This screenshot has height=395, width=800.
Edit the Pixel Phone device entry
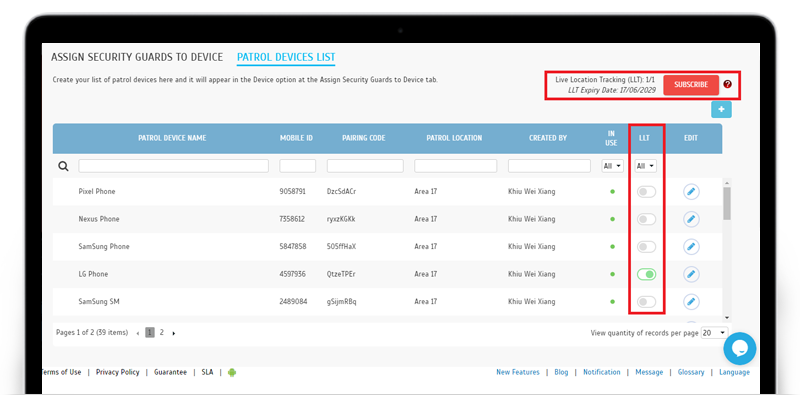[x=691, y=192]
